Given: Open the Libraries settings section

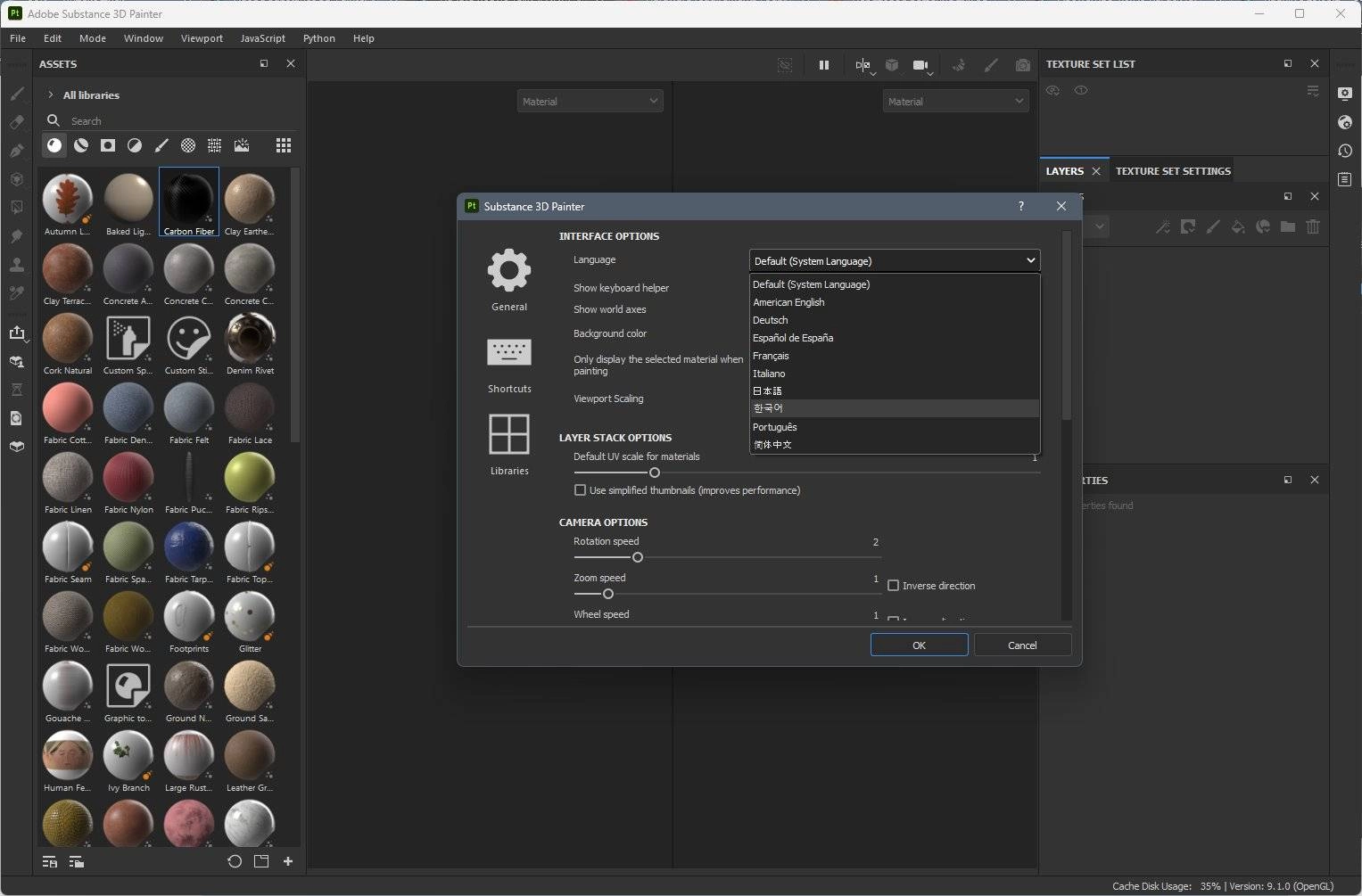Looking at the screenshot, I should click(x=509, y=444).
